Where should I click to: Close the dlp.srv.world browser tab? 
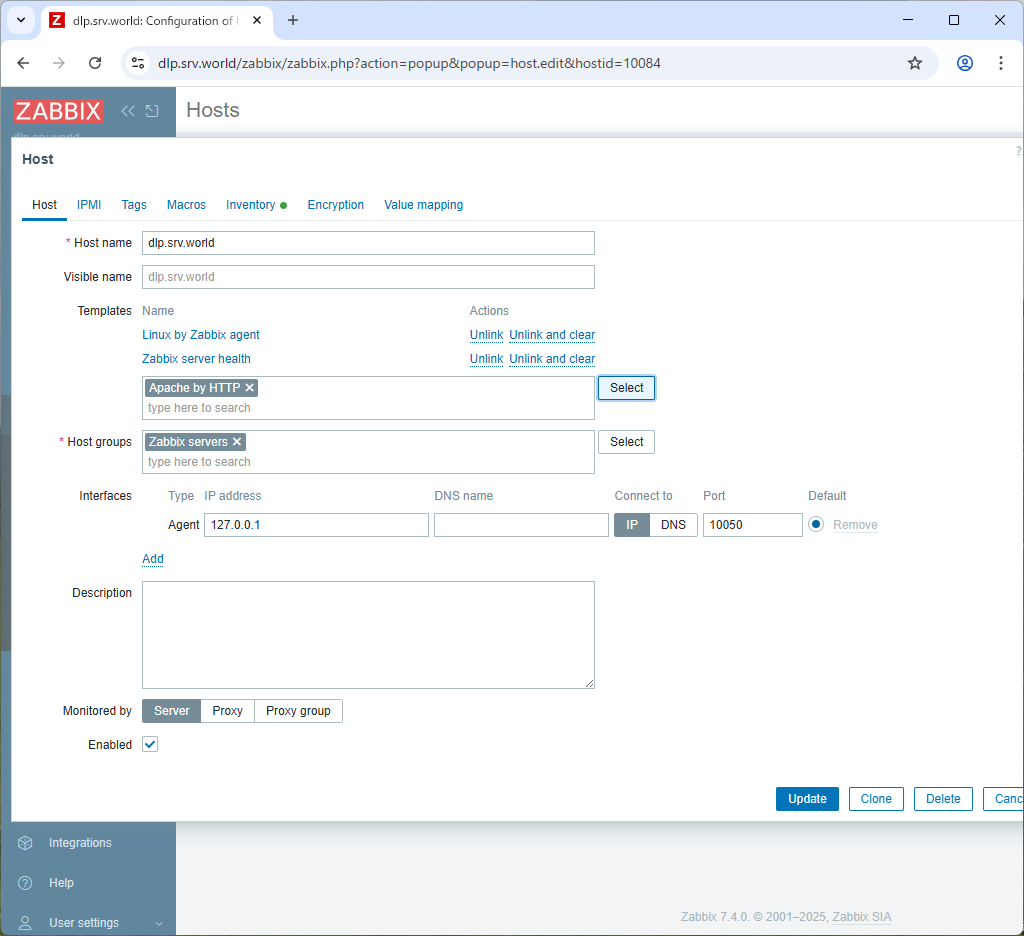pos(257,20)
